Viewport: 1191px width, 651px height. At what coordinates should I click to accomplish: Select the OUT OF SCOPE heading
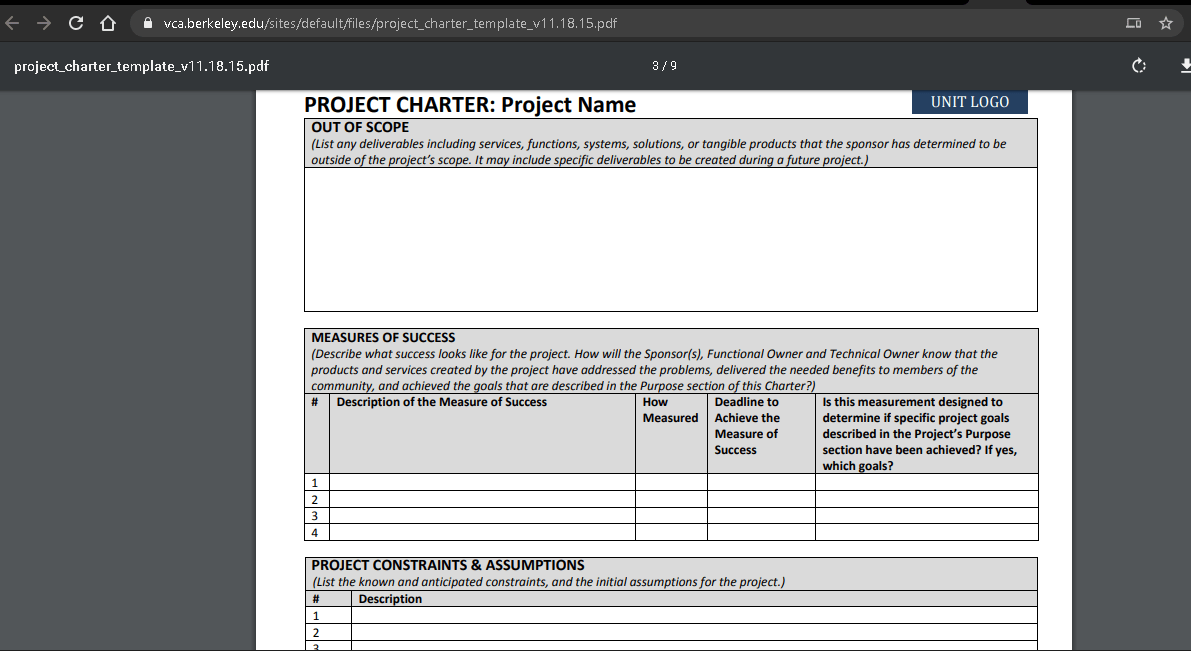360,128
